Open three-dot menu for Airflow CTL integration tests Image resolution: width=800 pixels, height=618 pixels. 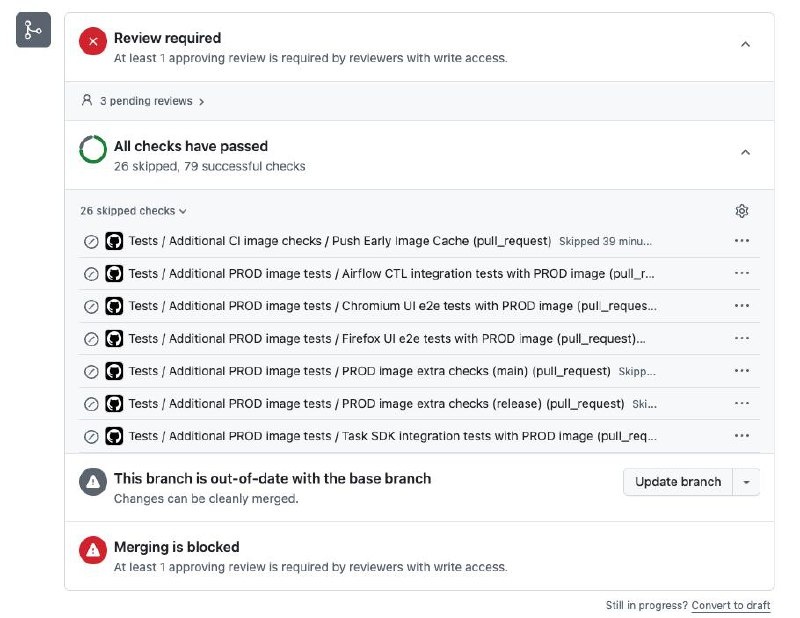[x=742, y=273]
